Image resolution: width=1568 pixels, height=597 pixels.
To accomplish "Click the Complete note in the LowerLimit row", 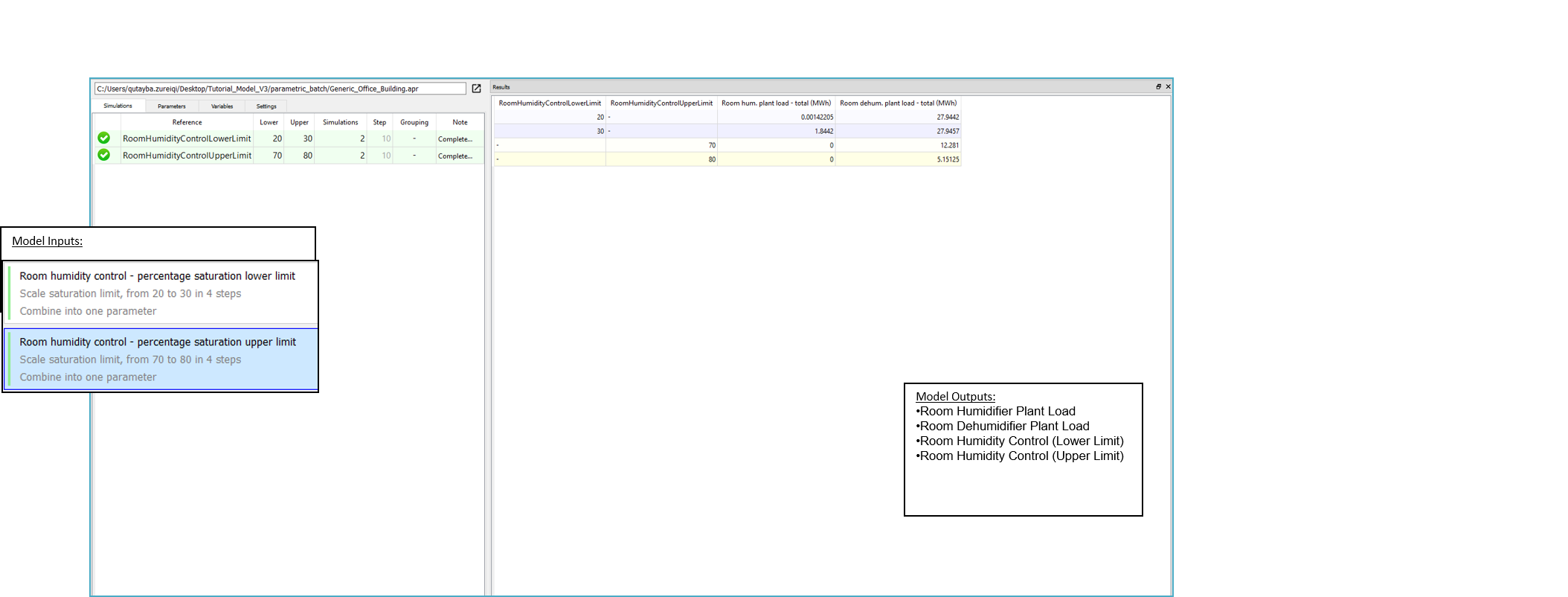I will tap(455, 139).
